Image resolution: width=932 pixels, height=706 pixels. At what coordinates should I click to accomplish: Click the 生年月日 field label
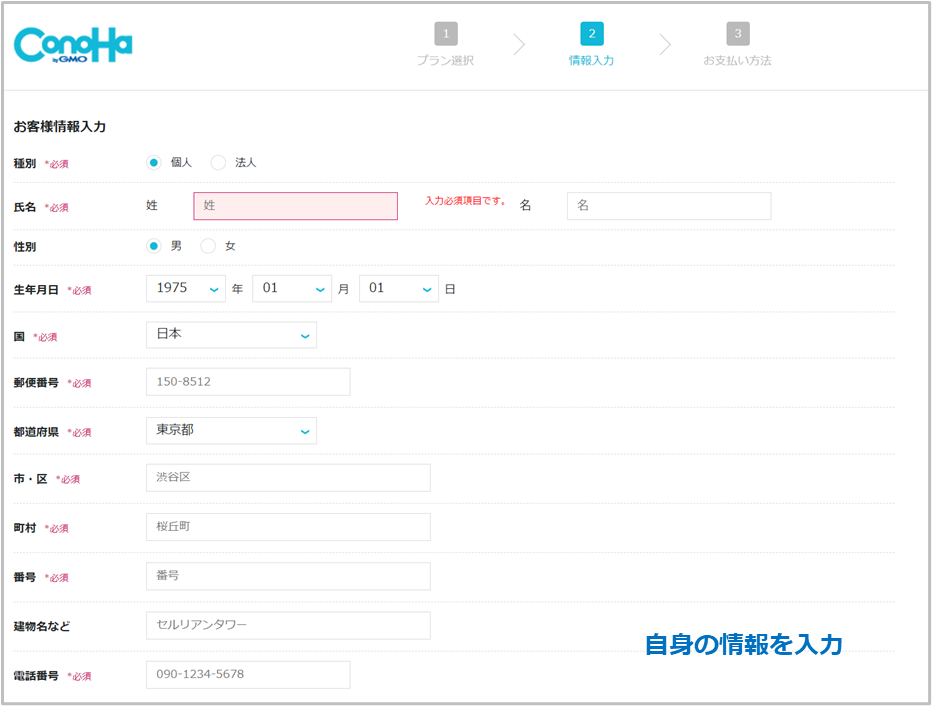click(x=36, y=290)
